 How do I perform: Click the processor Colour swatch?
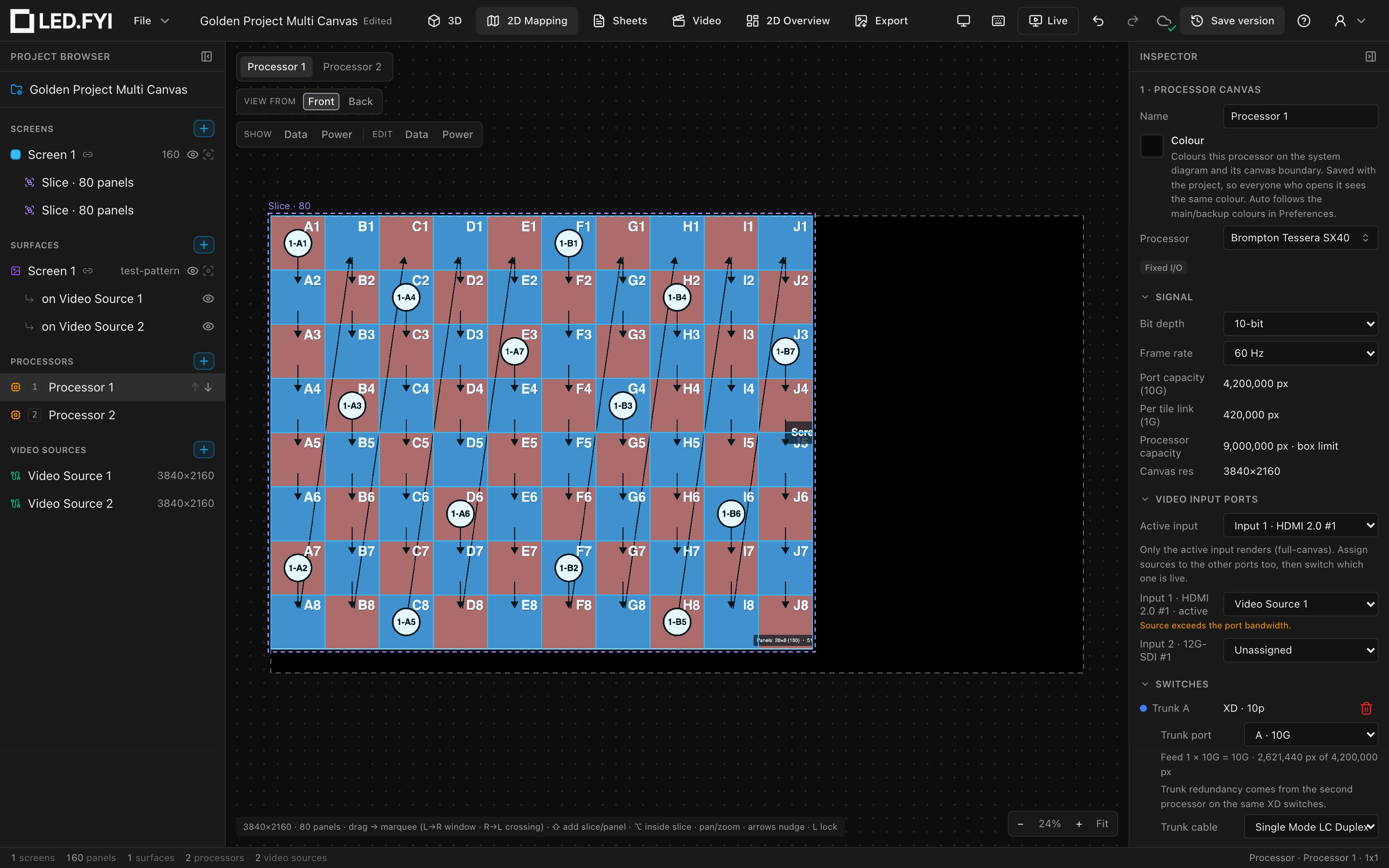pos(1152,146)
